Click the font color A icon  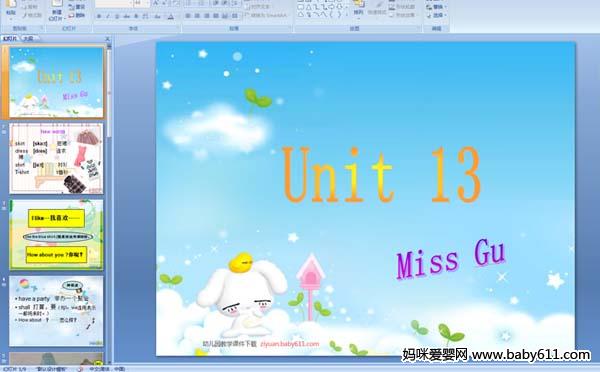(171, 16)
